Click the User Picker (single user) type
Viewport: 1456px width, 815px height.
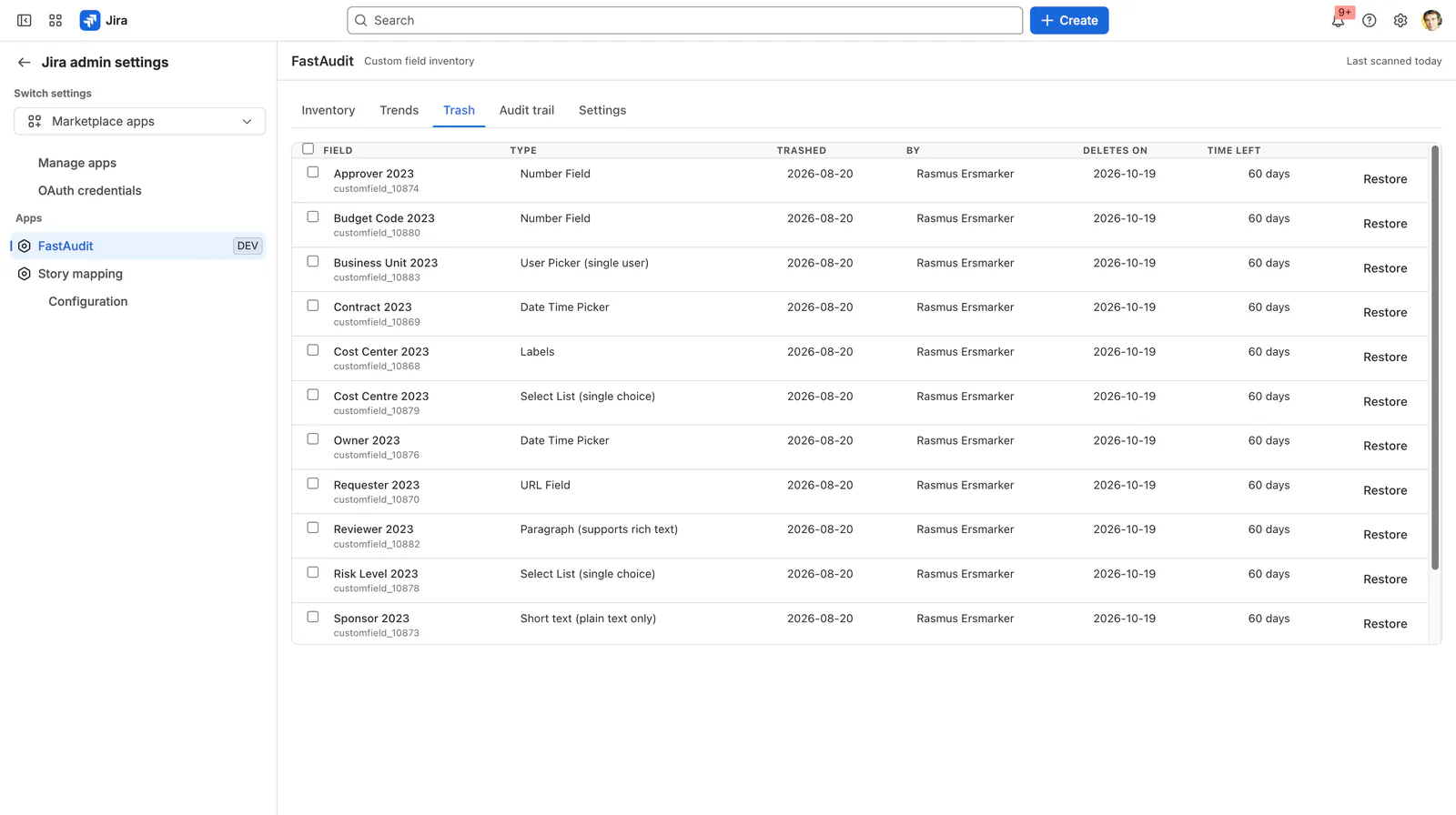584,263
